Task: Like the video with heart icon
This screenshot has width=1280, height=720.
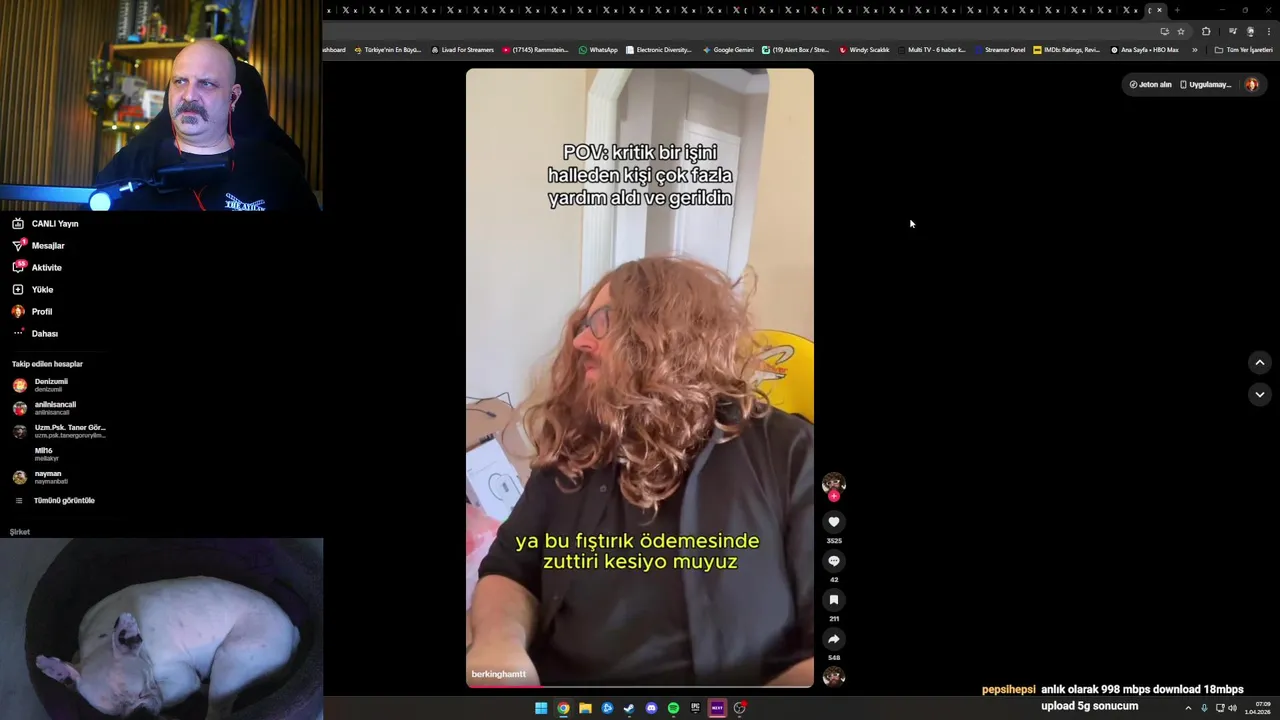Action: 834,522
